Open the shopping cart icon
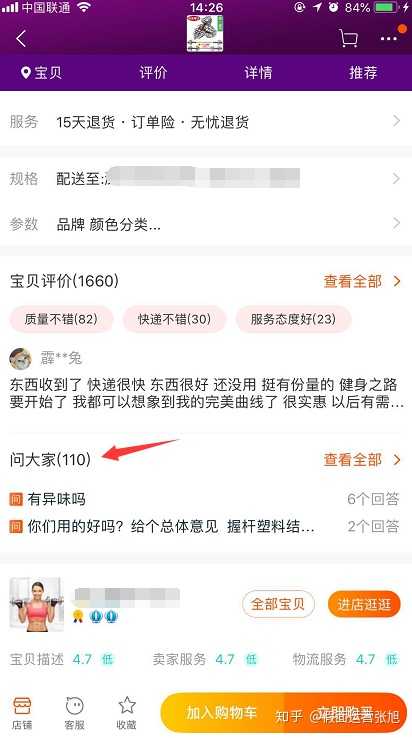 coord(348,38)
